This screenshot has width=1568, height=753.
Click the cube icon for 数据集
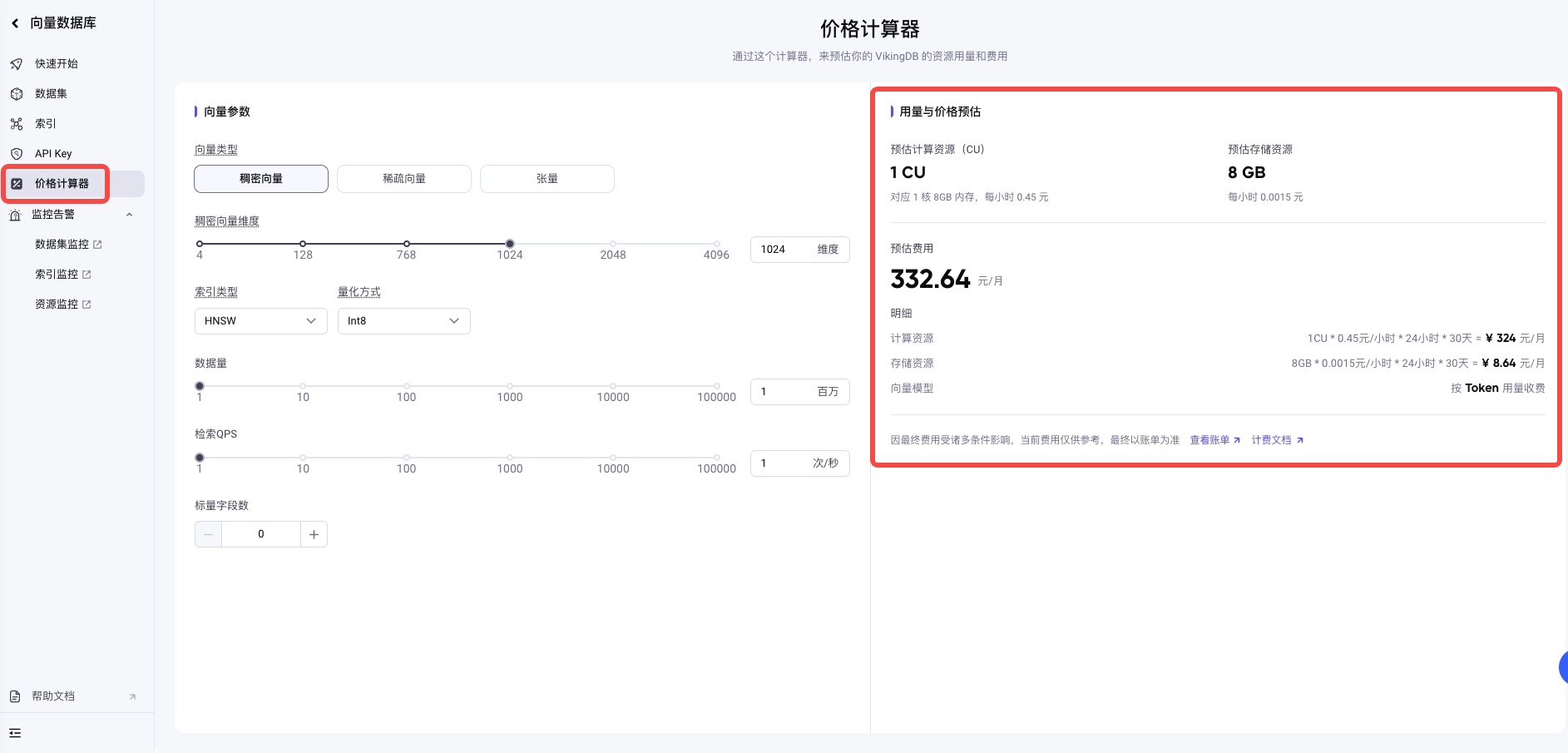[x=17, y=94]
